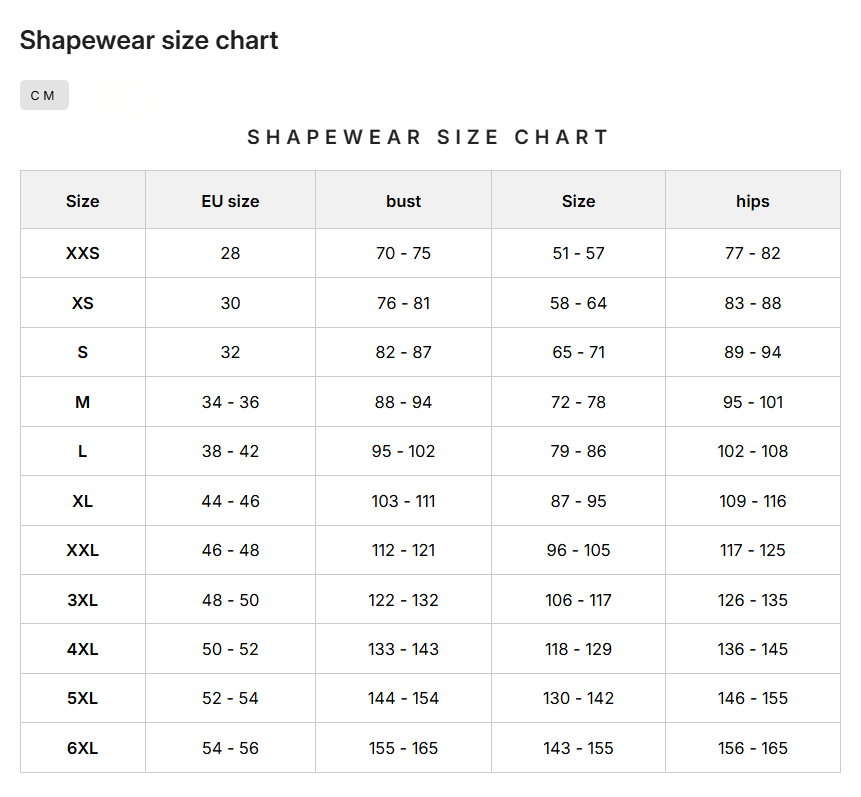The image size is (861, 797).
Task: Click the 6XL row at chart bottom
Action: (x=82, y=747)
